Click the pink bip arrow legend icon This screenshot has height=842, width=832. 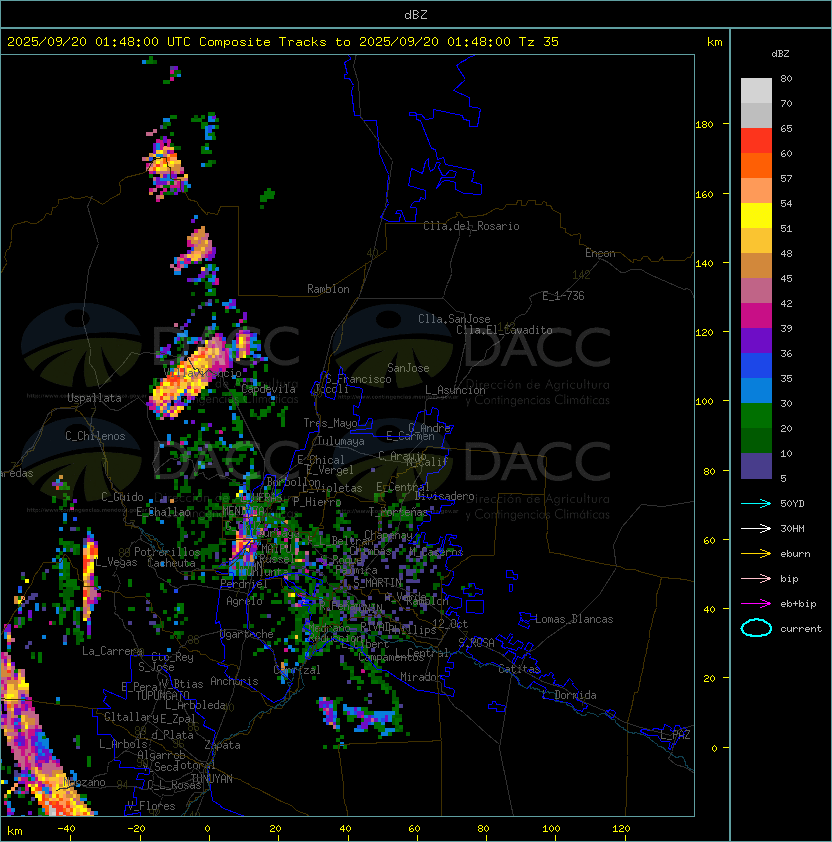coord(756,579)
